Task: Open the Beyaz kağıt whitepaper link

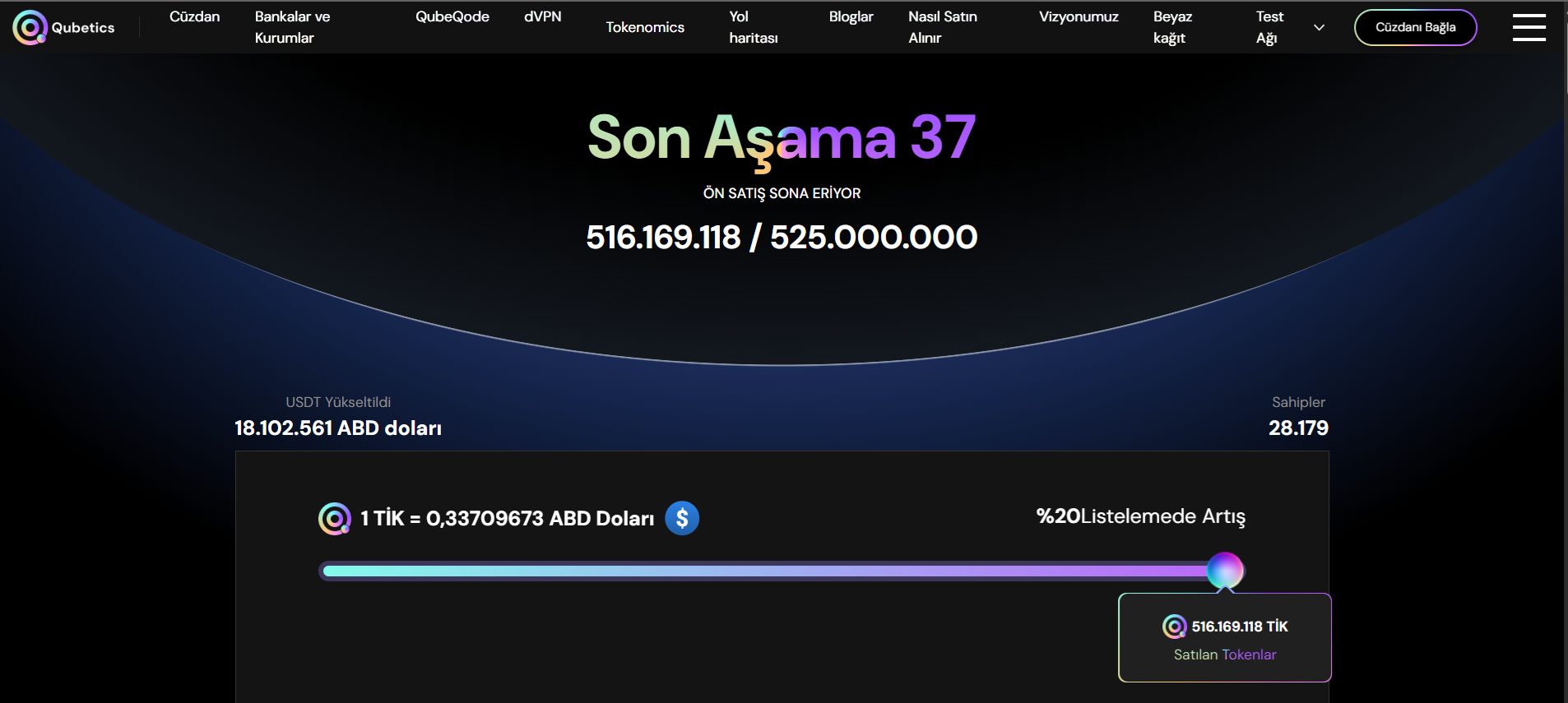Action: (x=1172, y=27)
